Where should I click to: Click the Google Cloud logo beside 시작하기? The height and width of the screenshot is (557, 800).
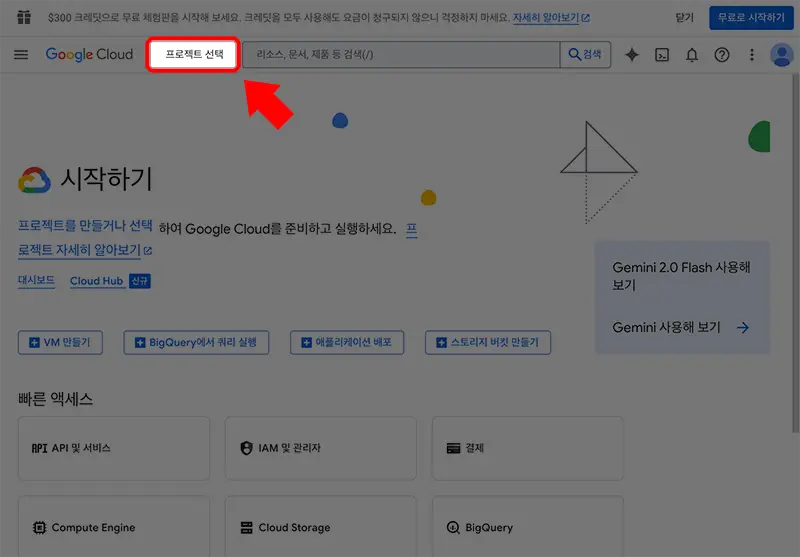point(34,180)
